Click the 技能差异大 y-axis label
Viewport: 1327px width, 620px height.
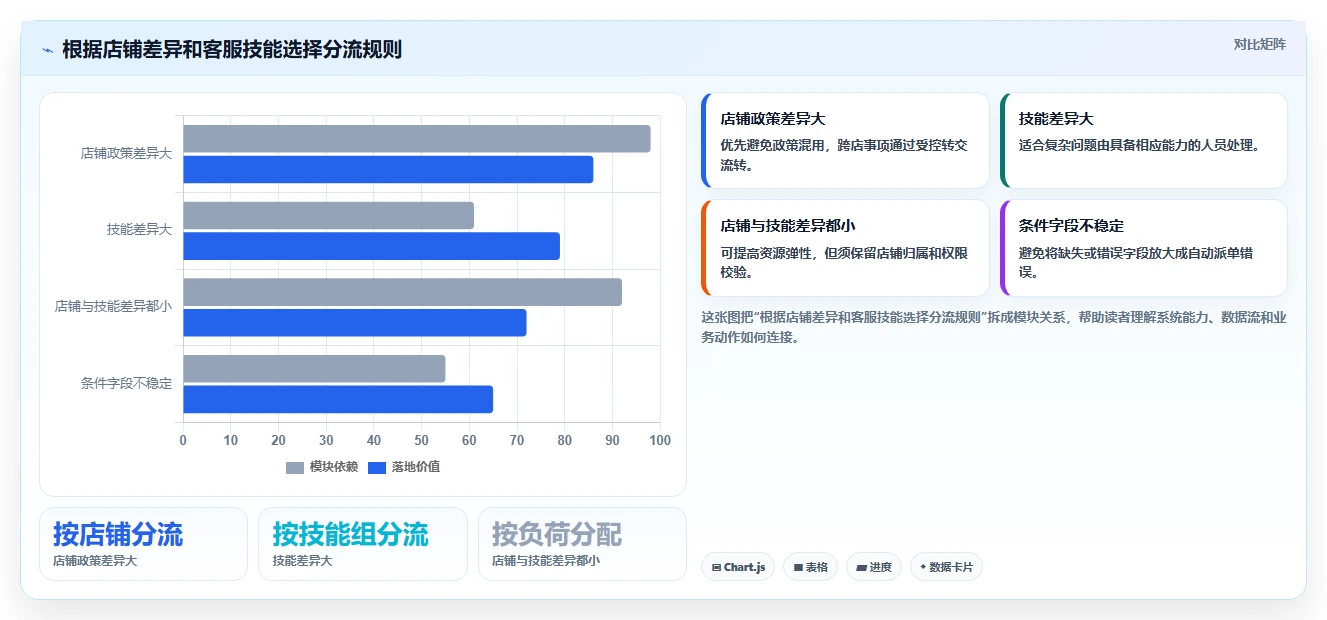pos(140,230)
